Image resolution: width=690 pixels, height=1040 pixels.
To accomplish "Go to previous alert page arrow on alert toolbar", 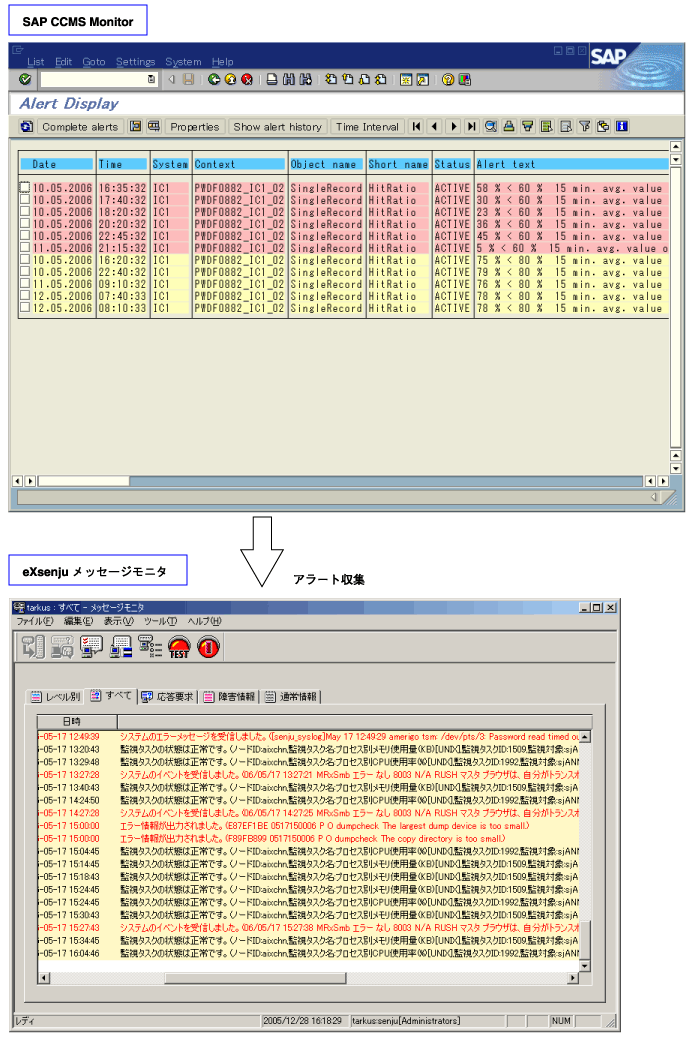I will tap(435, 126).
